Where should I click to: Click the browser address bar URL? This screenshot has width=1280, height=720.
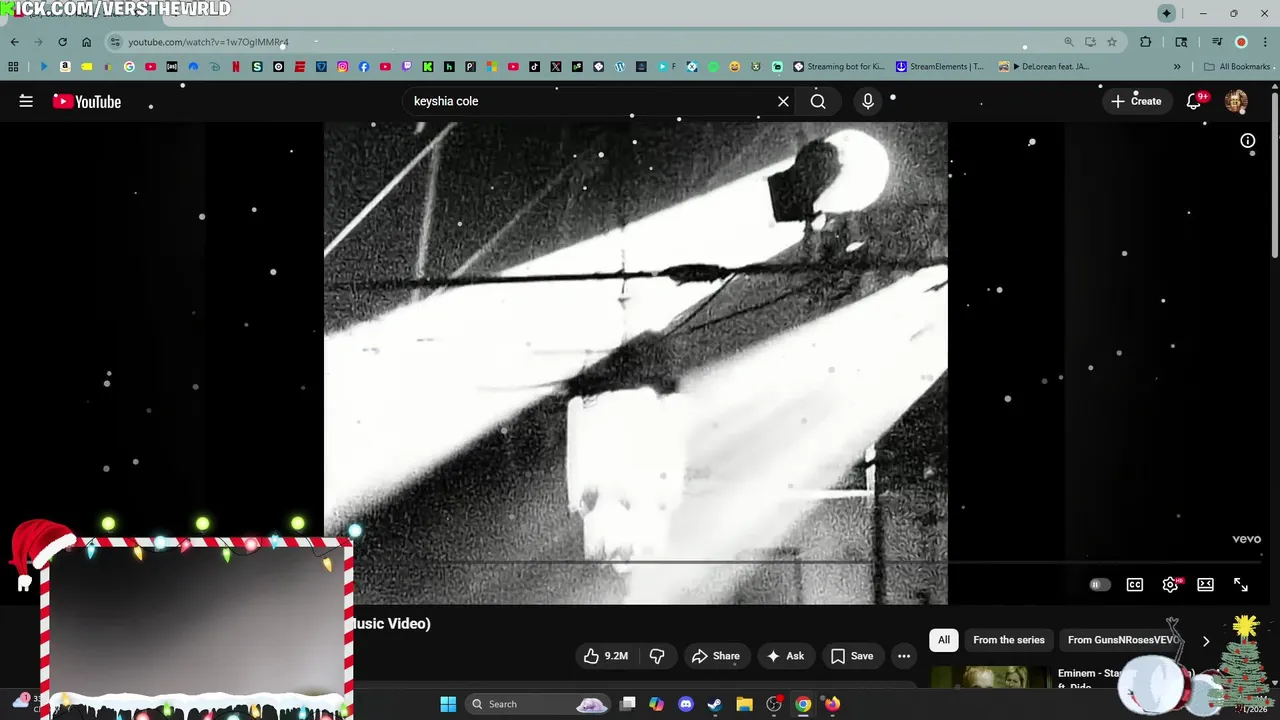(x=208, y=42)
